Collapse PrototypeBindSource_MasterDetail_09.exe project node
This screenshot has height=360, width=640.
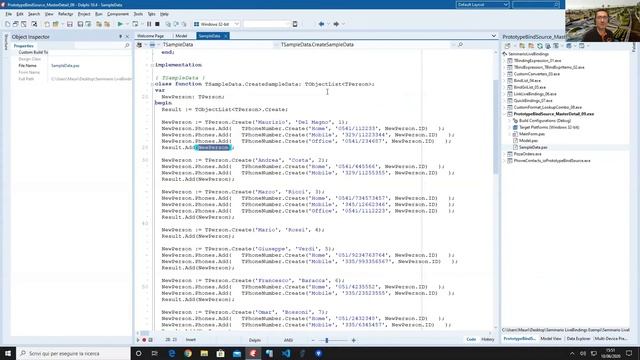(x=505, y=114)
